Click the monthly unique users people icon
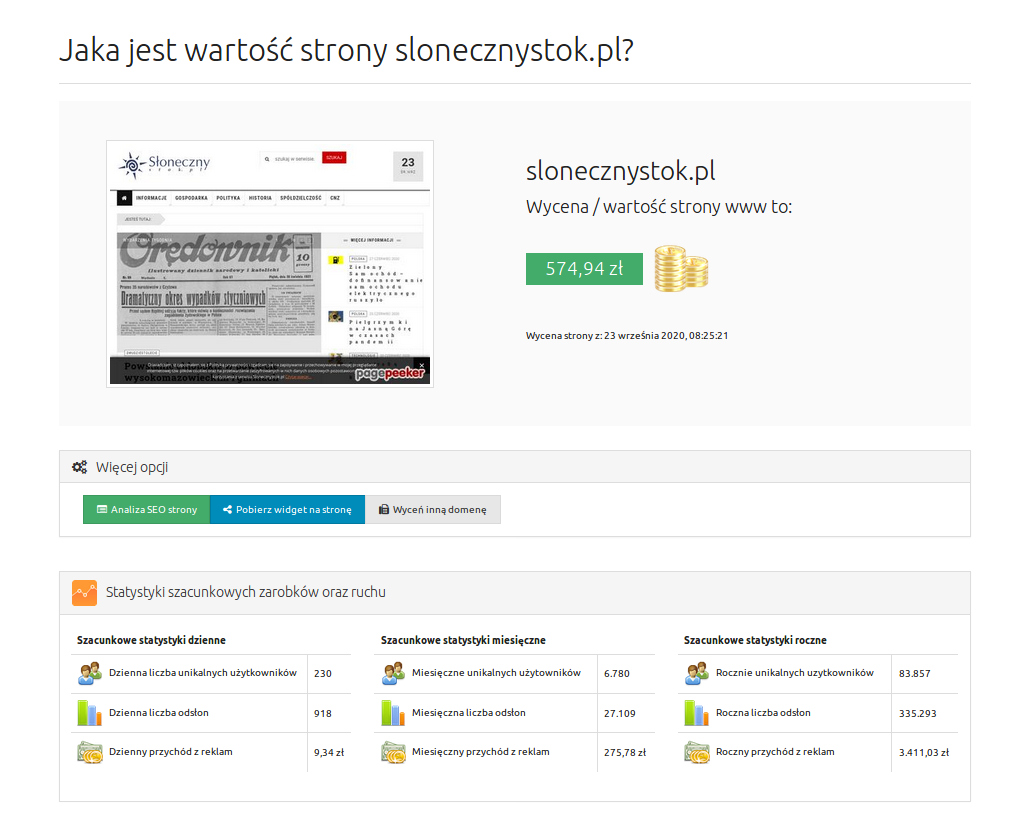 pos(393,674)
